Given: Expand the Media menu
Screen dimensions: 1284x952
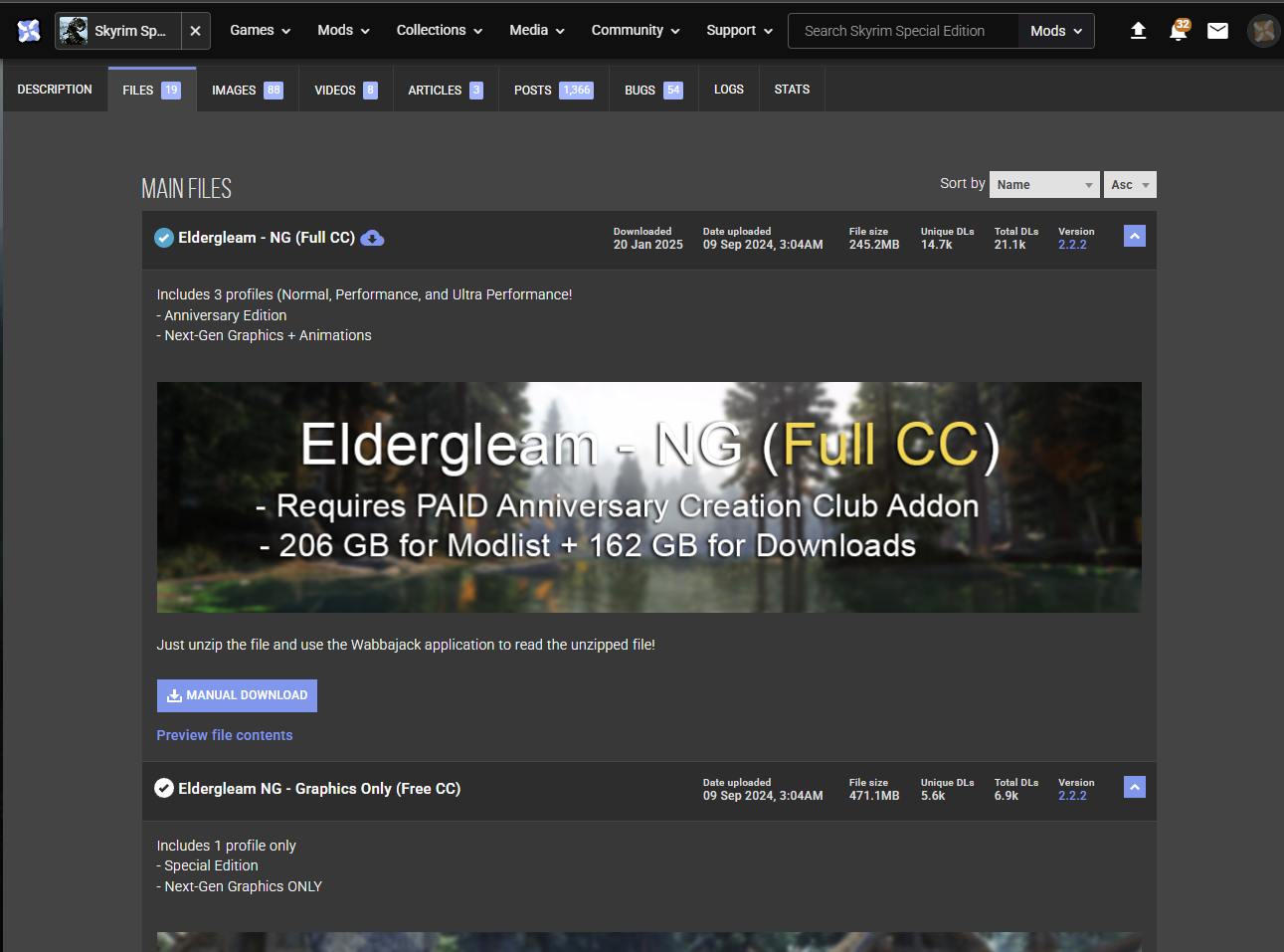Looking at the screenshot, I should 537,31.
